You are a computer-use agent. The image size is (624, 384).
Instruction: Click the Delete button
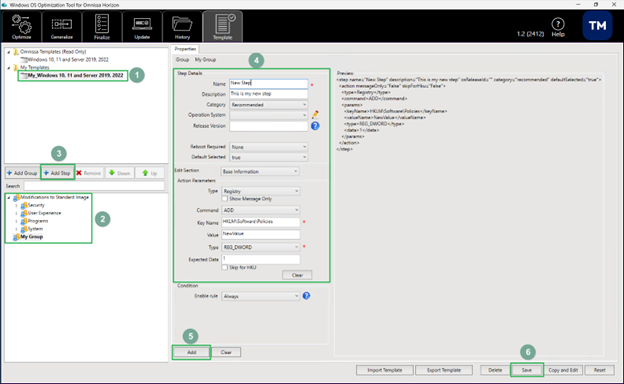pyautogui.click(x=495, y=370)
